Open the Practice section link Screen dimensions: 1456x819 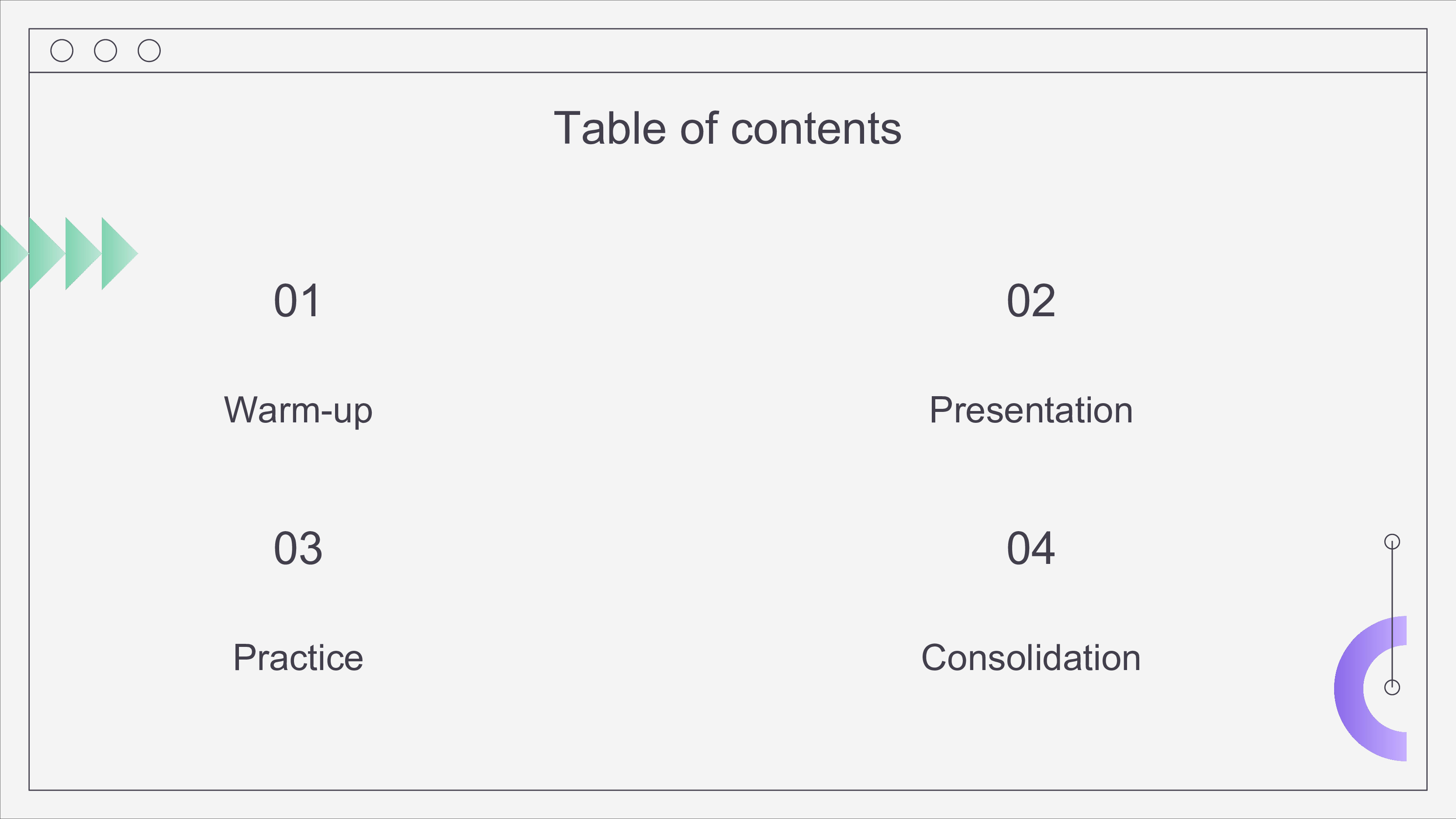[298, 657]
